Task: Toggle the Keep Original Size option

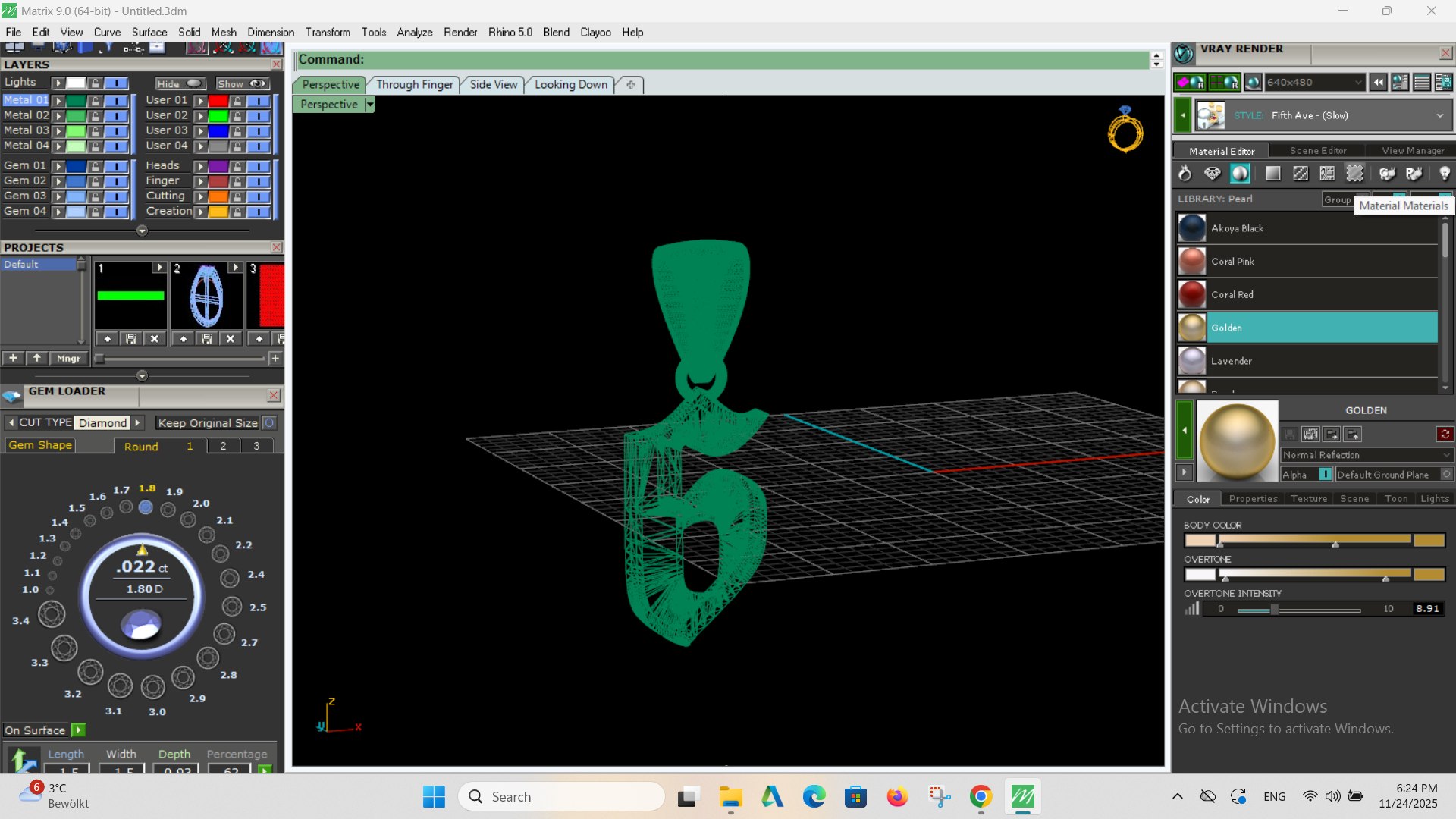Action: pos(269,423)
